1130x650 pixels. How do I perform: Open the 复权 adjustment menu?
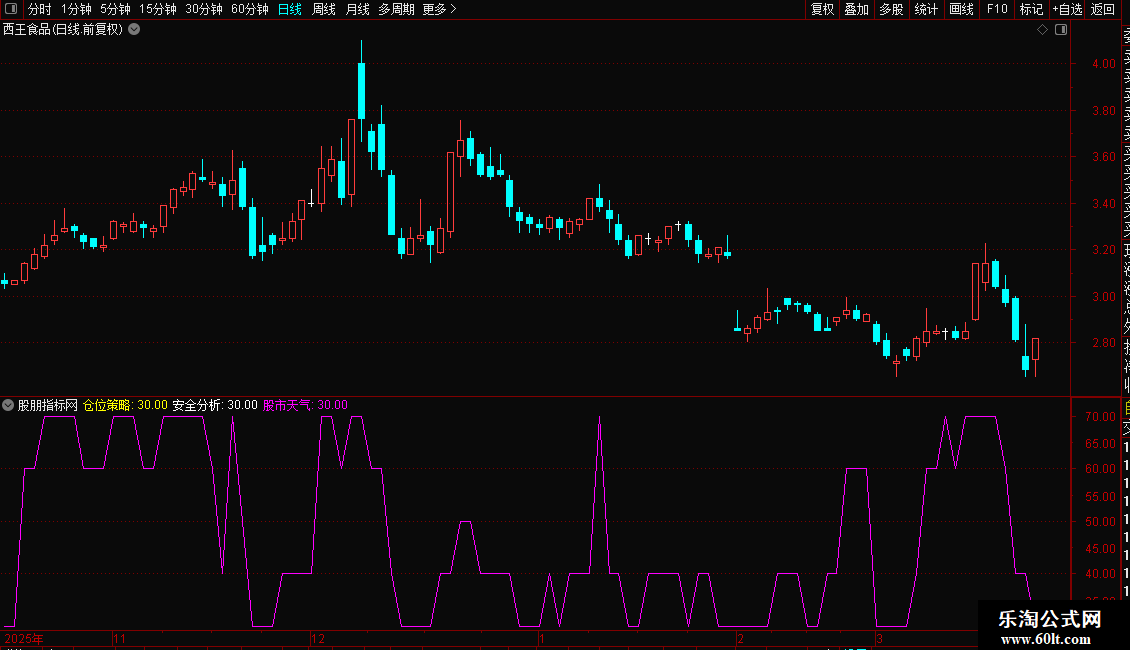pyautogui.click(x=822, y=9)
